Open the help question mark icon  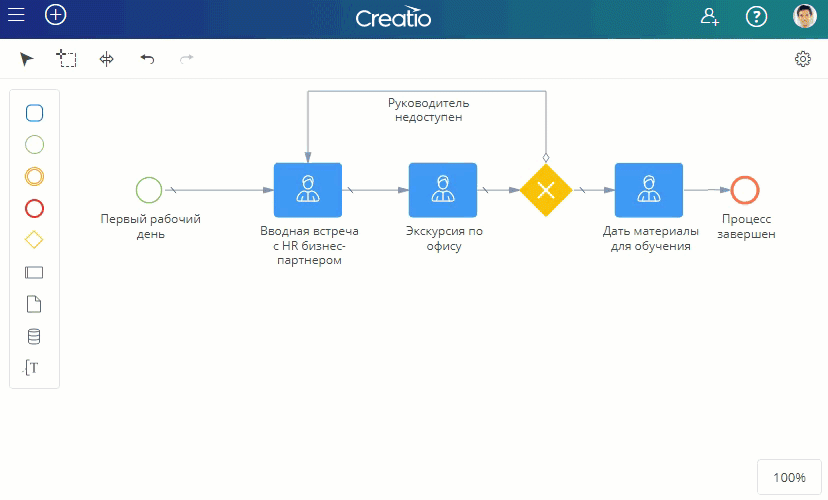click(x=756, y=17)
